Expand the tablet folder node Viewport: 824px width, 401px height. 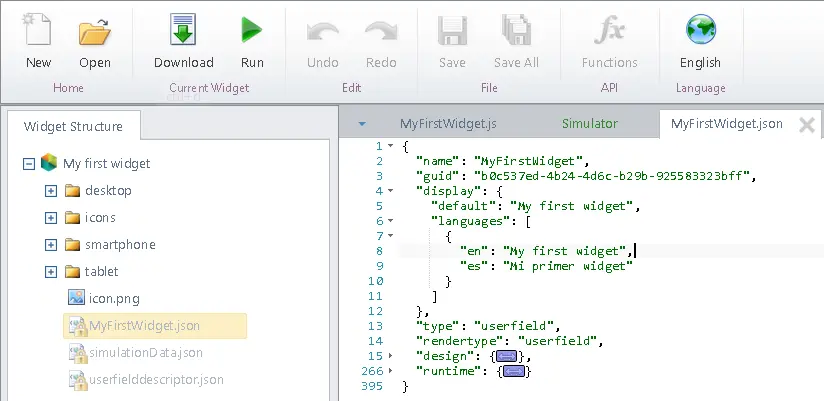[50, 272]
